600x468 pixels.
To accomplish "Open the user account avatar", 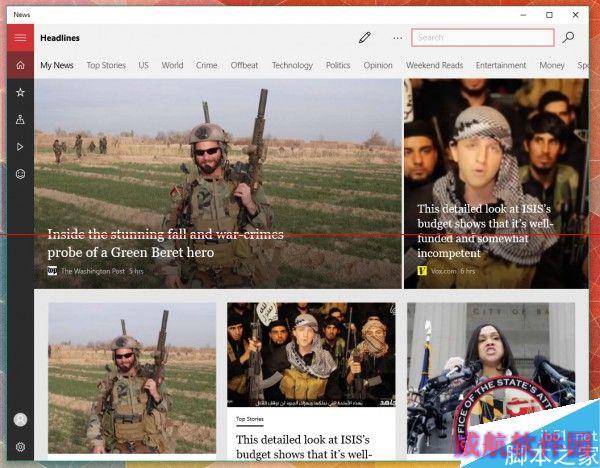I will (x=20, y=420).
